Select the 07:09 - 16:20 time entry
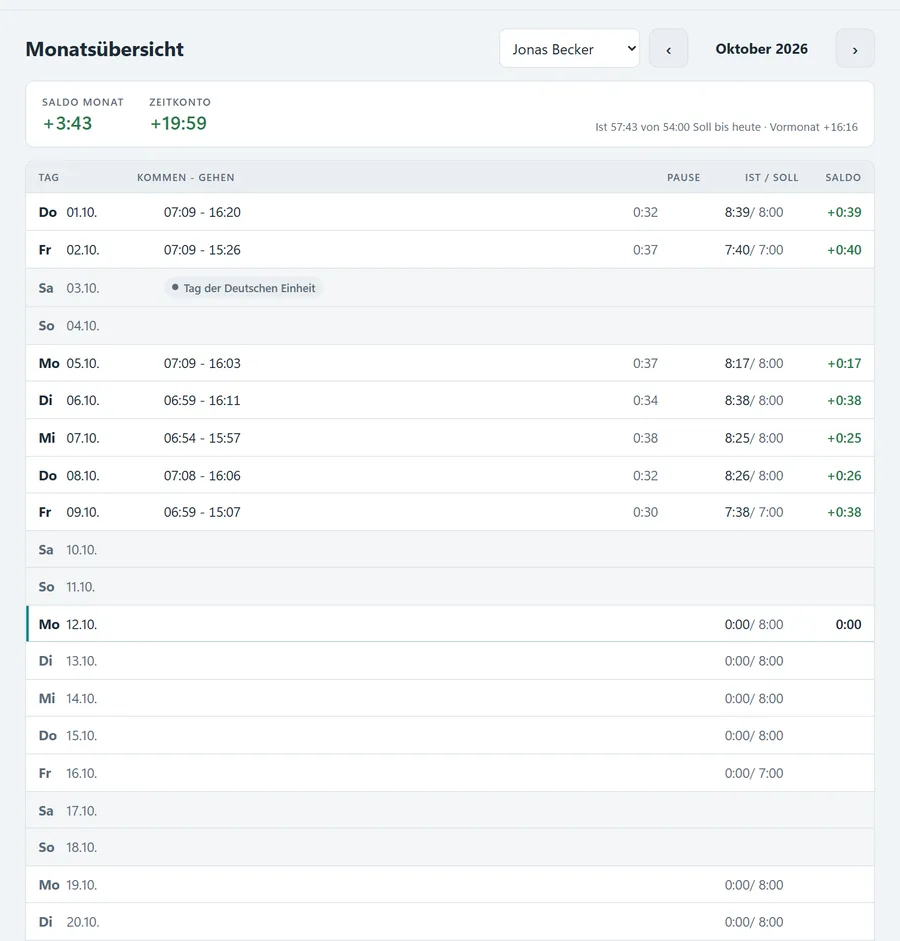 [202, 212]
